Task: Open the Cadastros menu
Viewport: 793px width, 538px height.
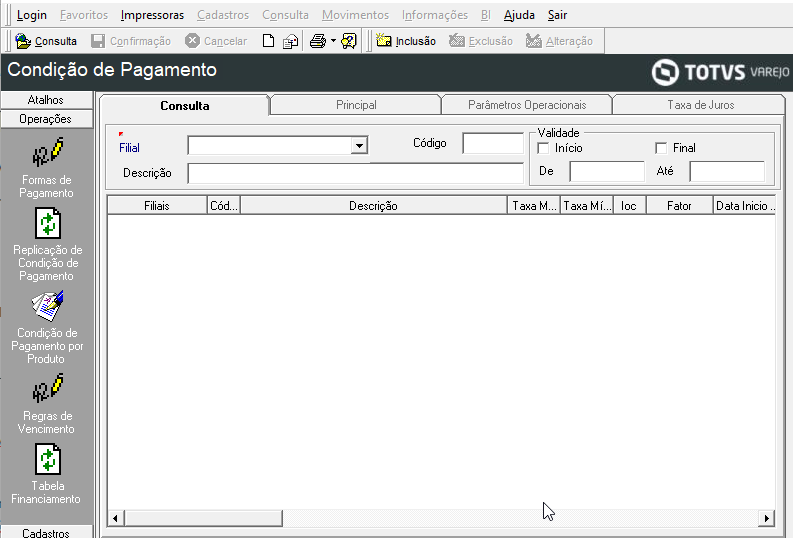Action: [223, 15]
